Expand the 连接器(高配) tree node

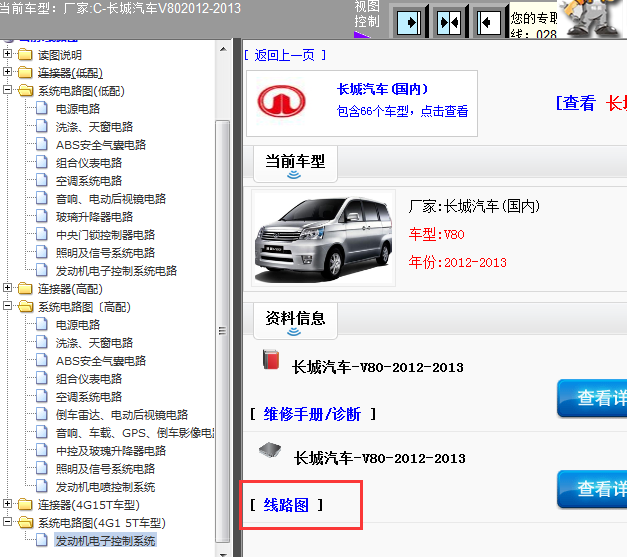click(7, 287)
